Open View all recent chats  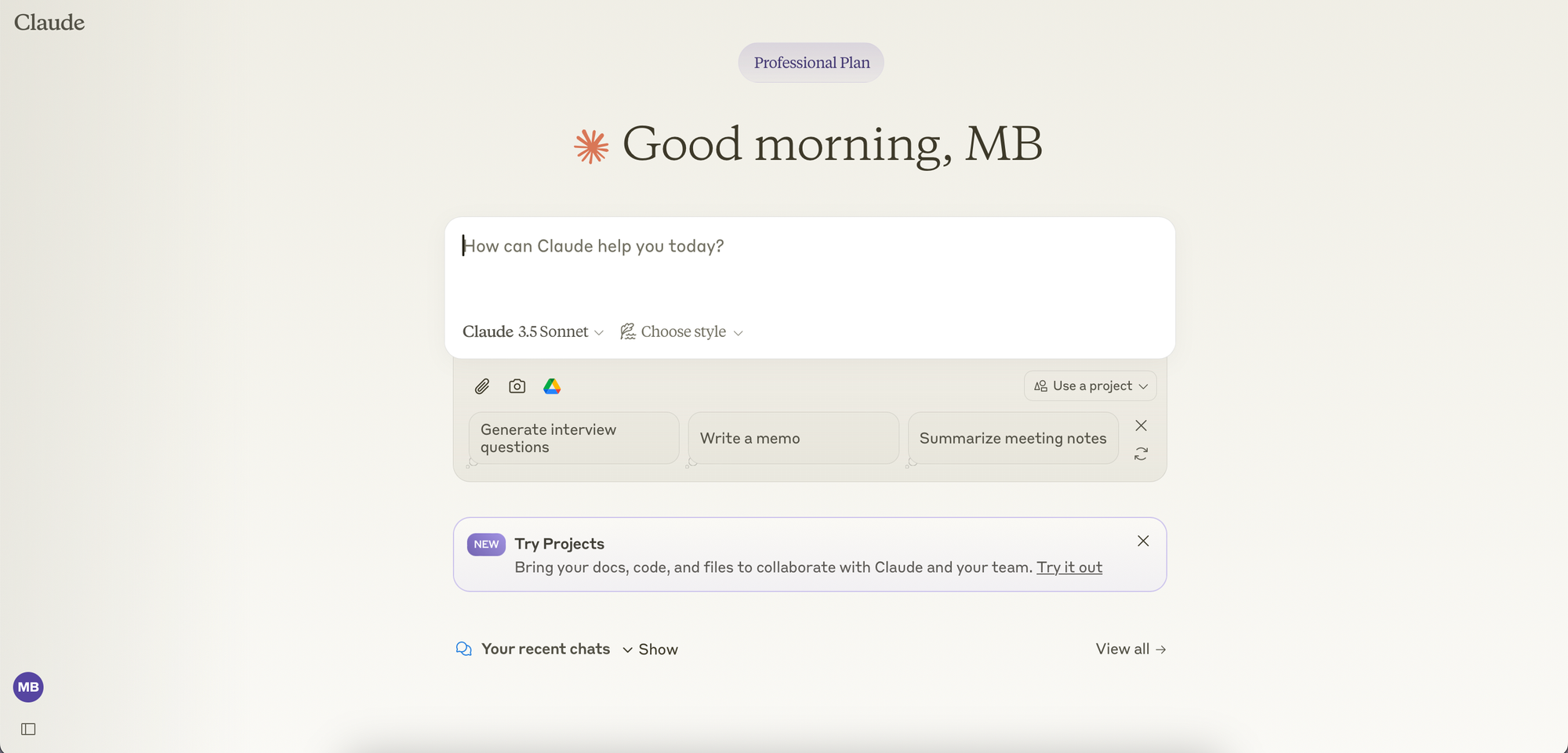[1131, 649]
